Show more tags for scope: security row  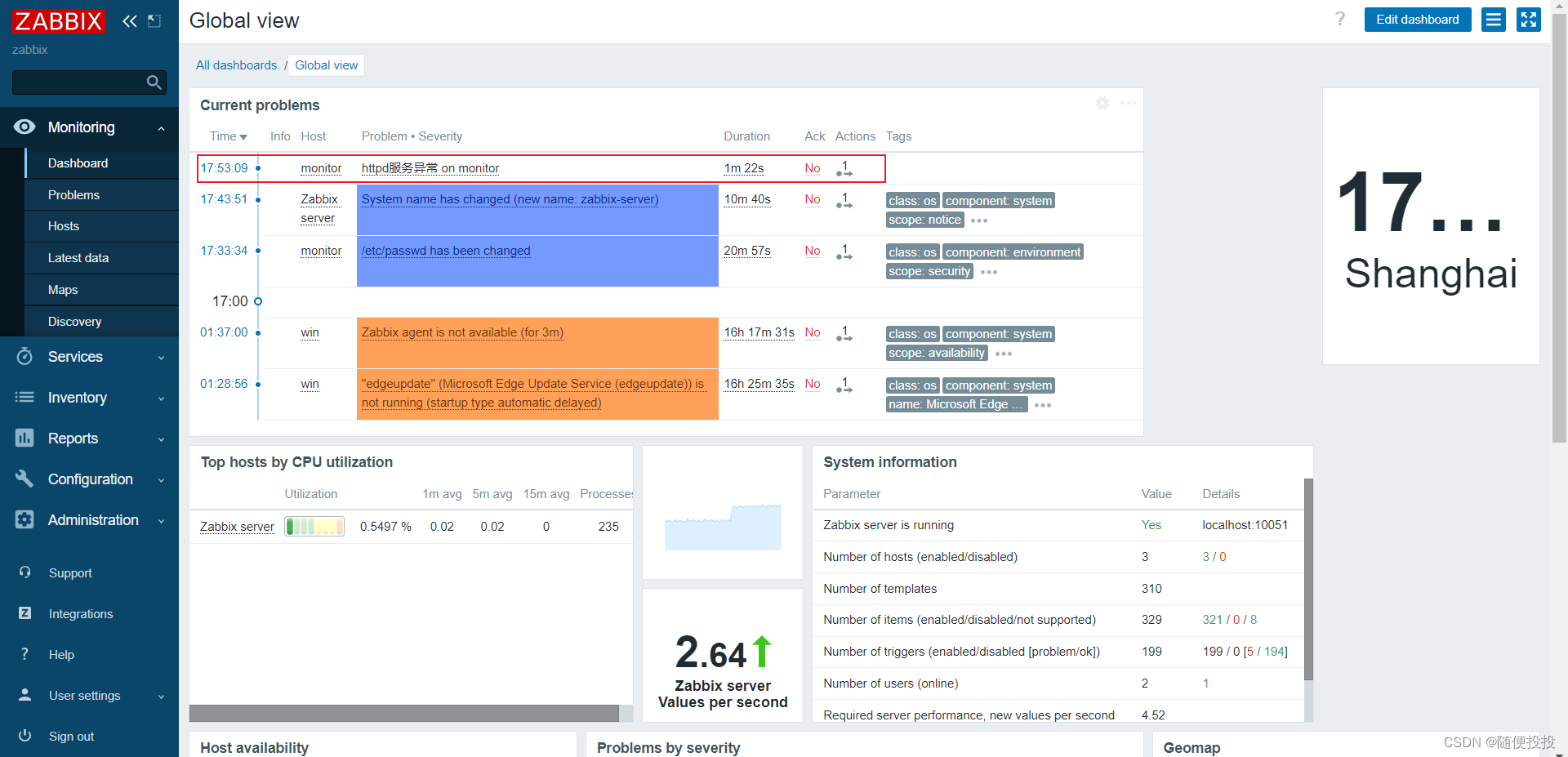(989, 272)
